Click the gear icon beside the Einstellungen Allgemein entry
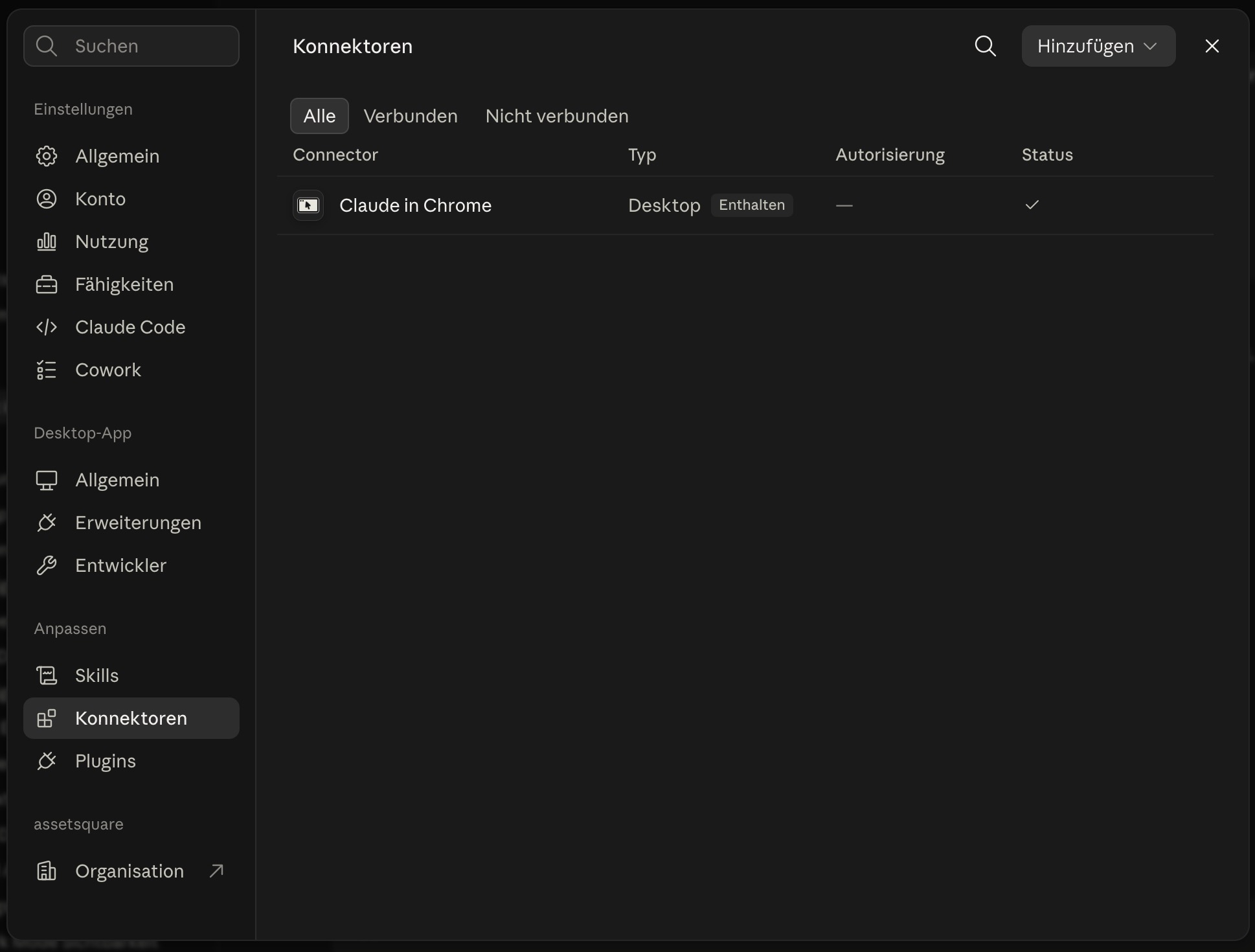 tap(47, 156)
